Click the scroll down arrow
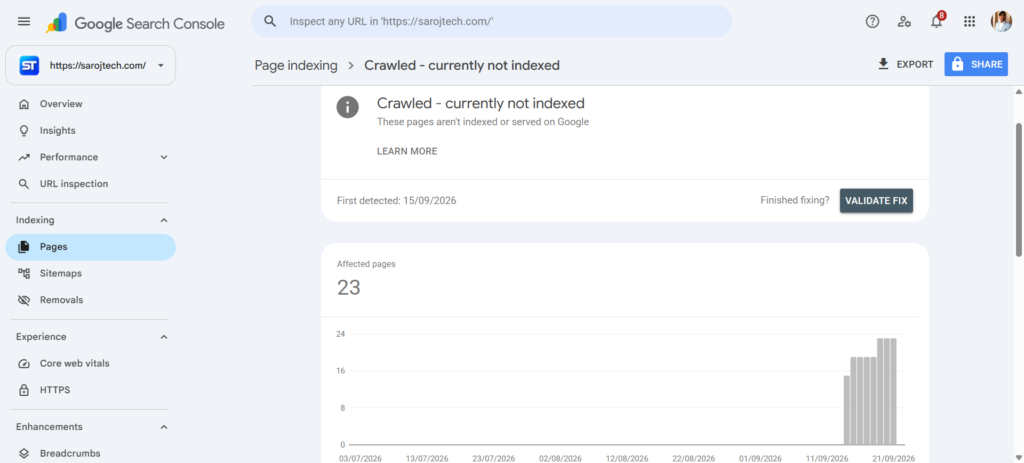Image resolution: width=1024 pixels, height=463 pixels. click(1018, 457)
